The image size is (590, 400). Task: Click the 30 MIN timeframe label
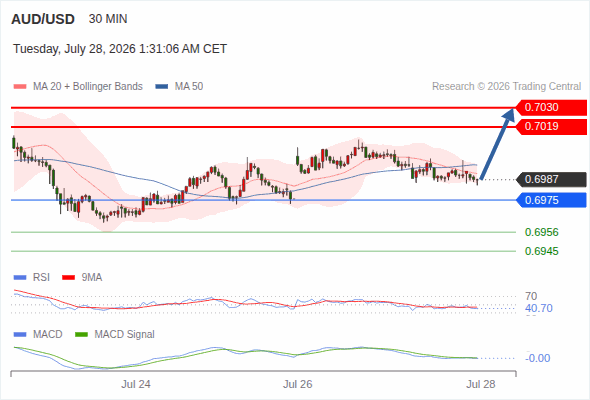point(108,19)
